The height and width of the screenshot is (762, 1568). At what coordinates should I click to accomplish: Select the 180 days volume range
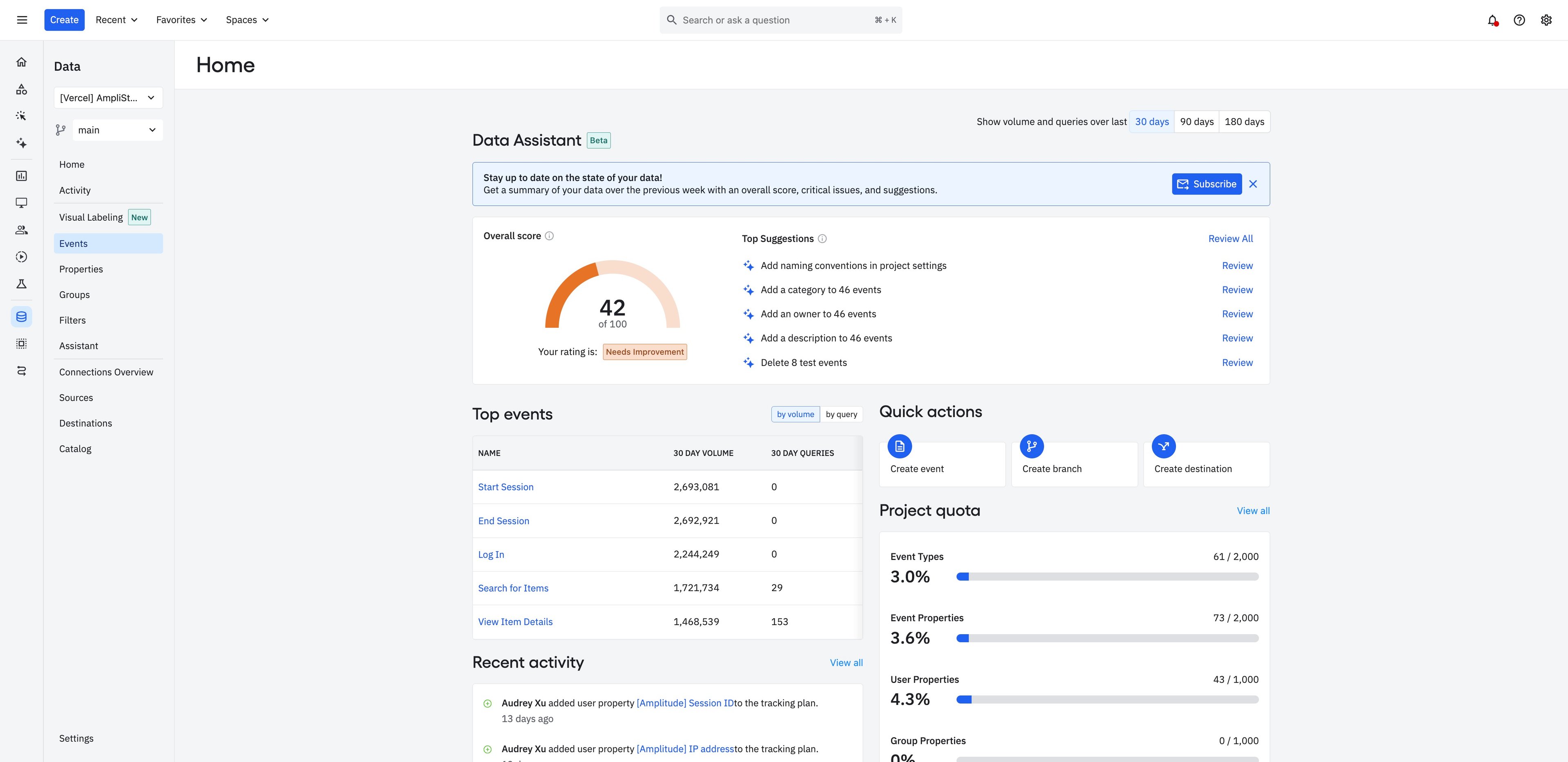point(1243,122)
